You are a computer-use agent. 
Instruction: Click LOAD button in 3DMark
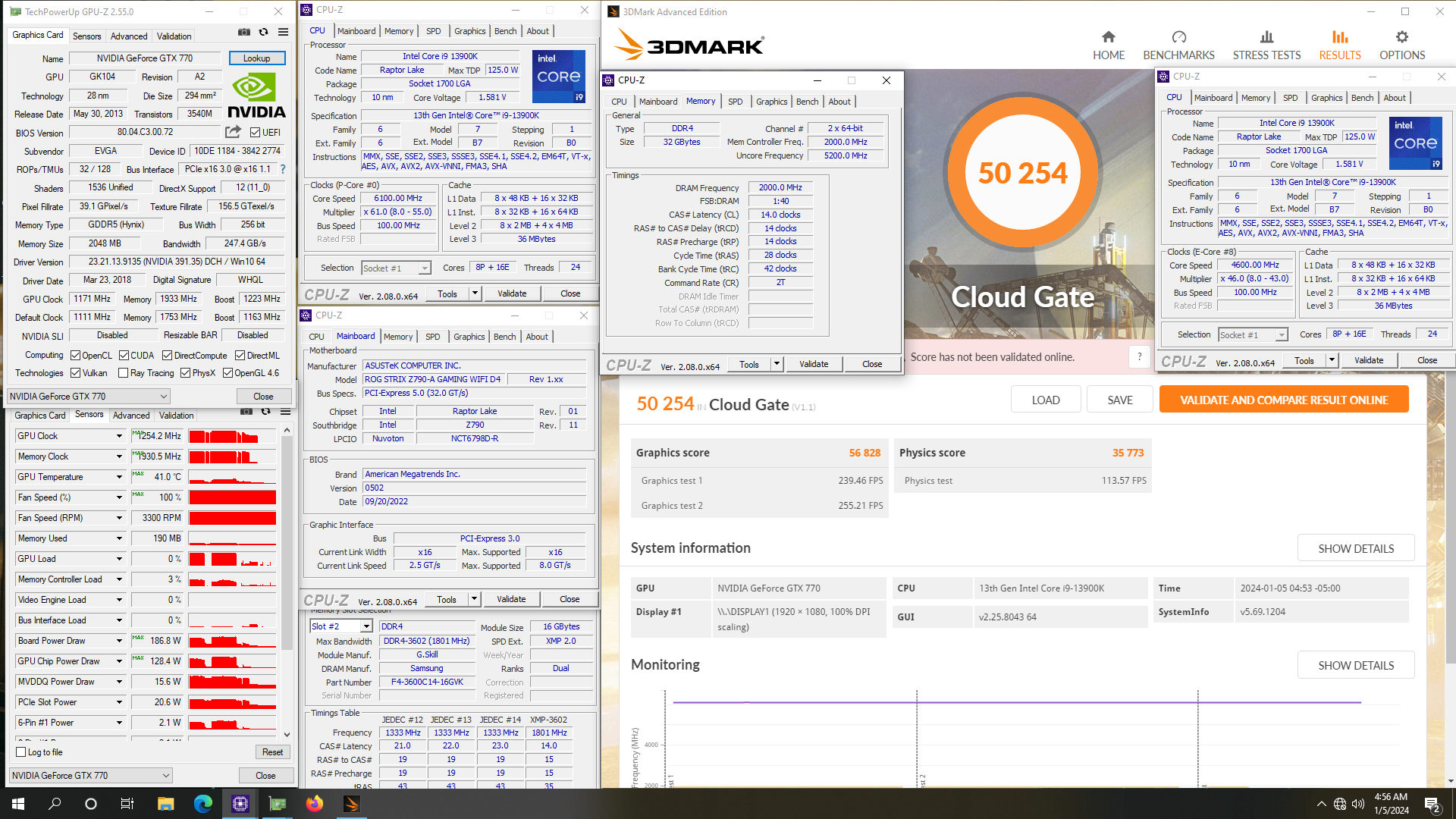(1045, 400)
